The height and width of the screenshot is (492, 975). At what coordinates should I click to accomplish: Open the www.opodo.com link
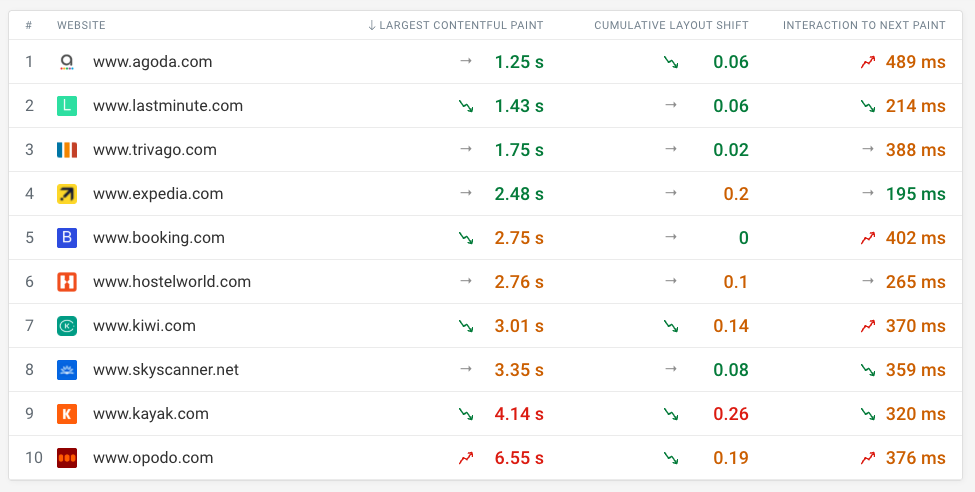153,458
